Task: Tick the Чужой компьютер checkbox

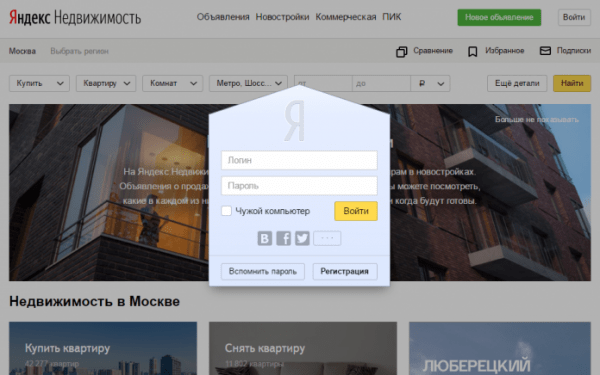Action: click(226, 211)
